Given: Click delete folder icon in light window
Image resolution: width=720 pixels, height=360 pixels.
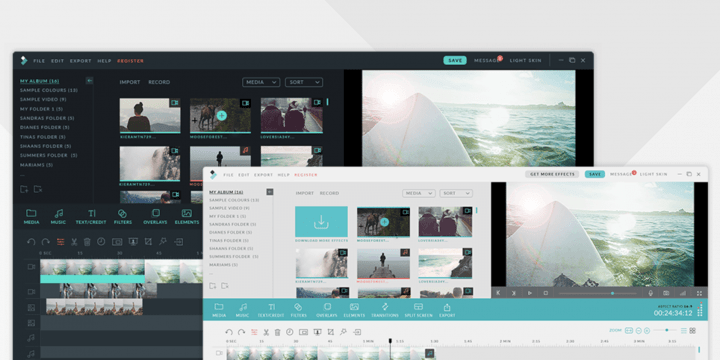Looking at the screenshot, I should [225, 286].
